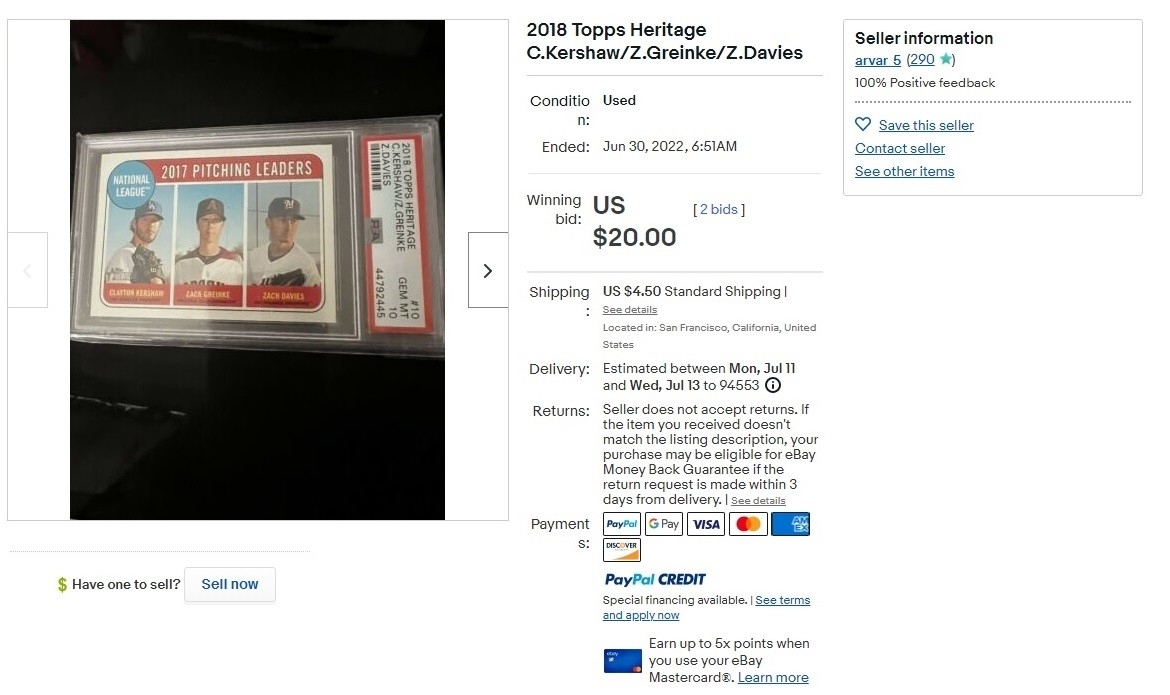1170x695 pixels.
Task: View seller's 290 feedback score
Action: coord(922,60)
